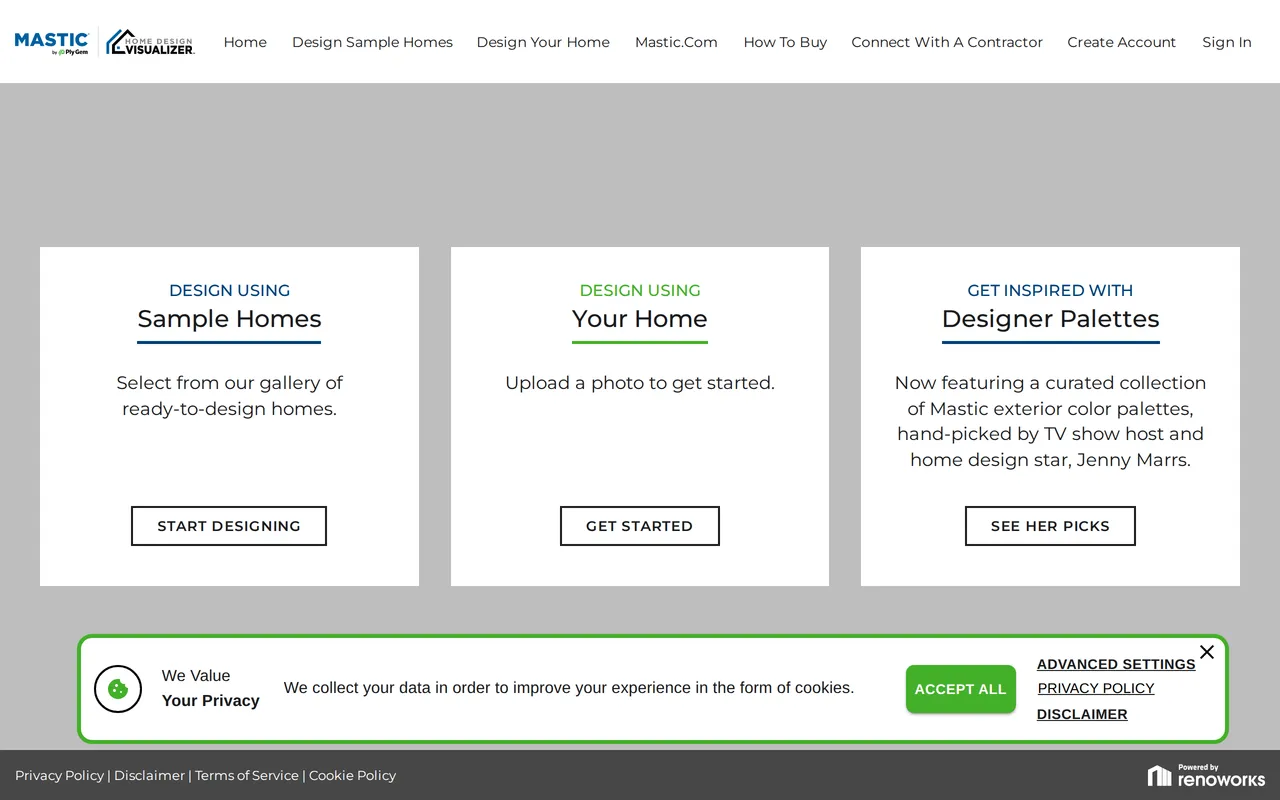Select Connect With A Contractor
The image size is (1280, 800).
click(947, 42)
